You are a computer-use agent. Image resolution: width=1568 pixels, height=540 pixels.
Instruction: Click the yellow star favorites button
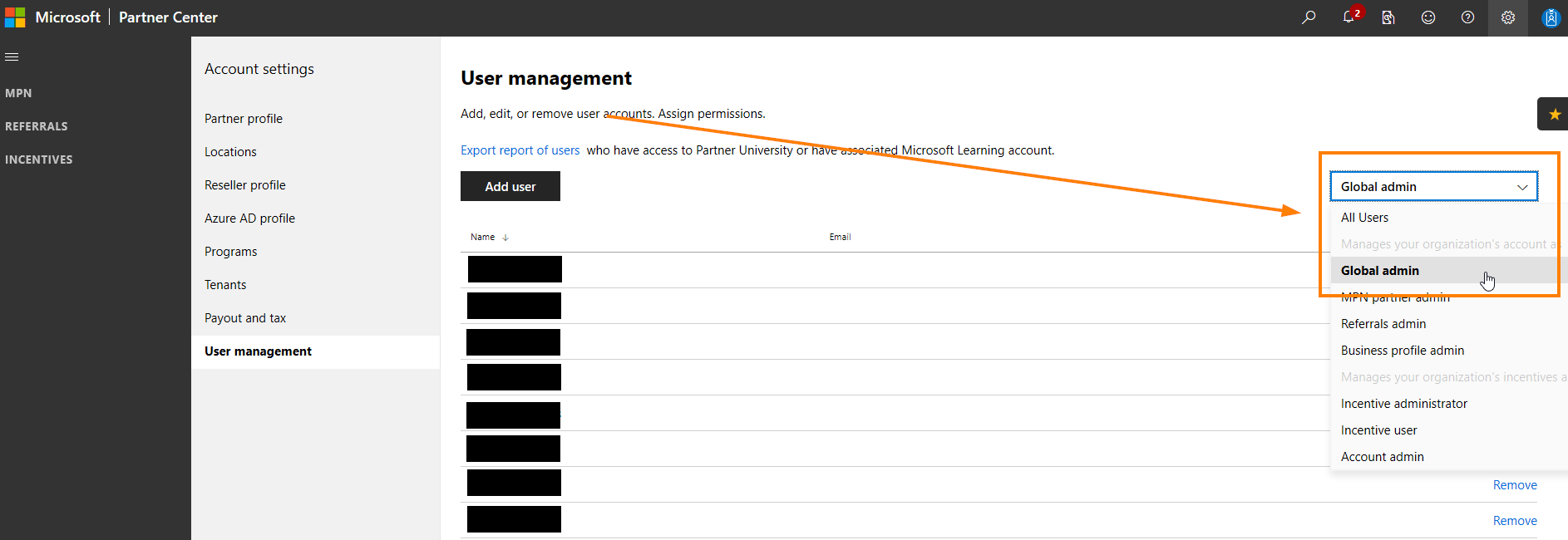click(x=1554, y=114)
